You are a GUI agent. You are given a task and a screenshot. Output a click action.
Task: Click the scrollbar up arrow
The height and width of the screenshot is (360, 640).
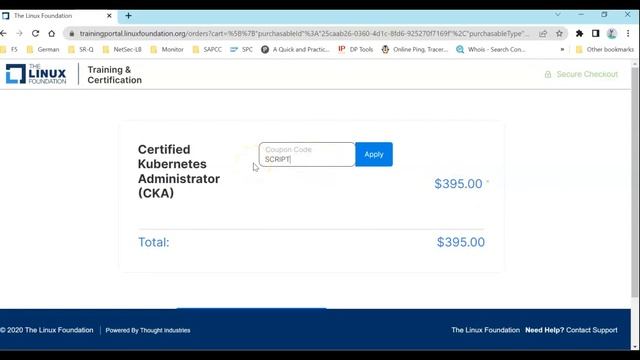coord(635,64)
